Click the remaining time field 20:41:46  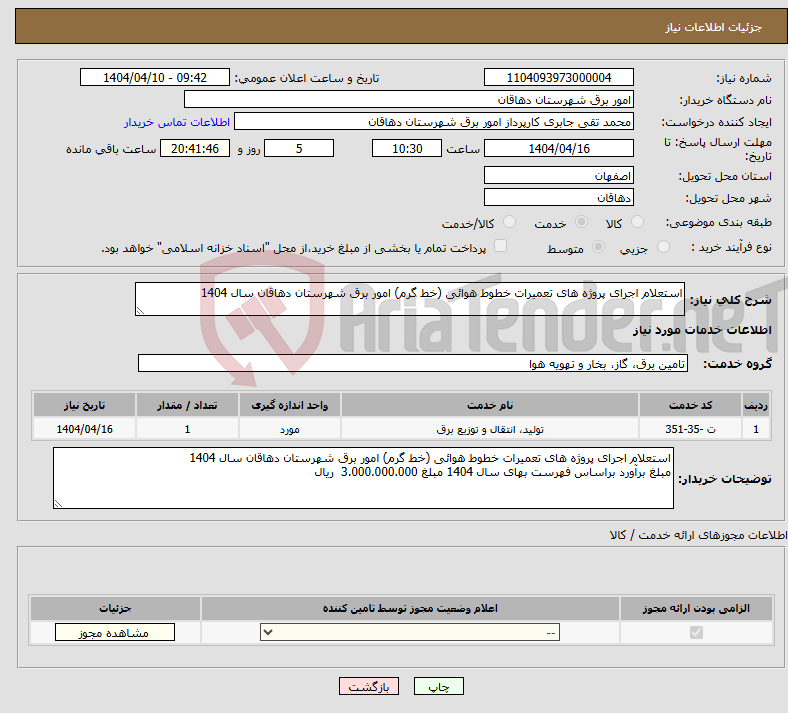[195, 148]
